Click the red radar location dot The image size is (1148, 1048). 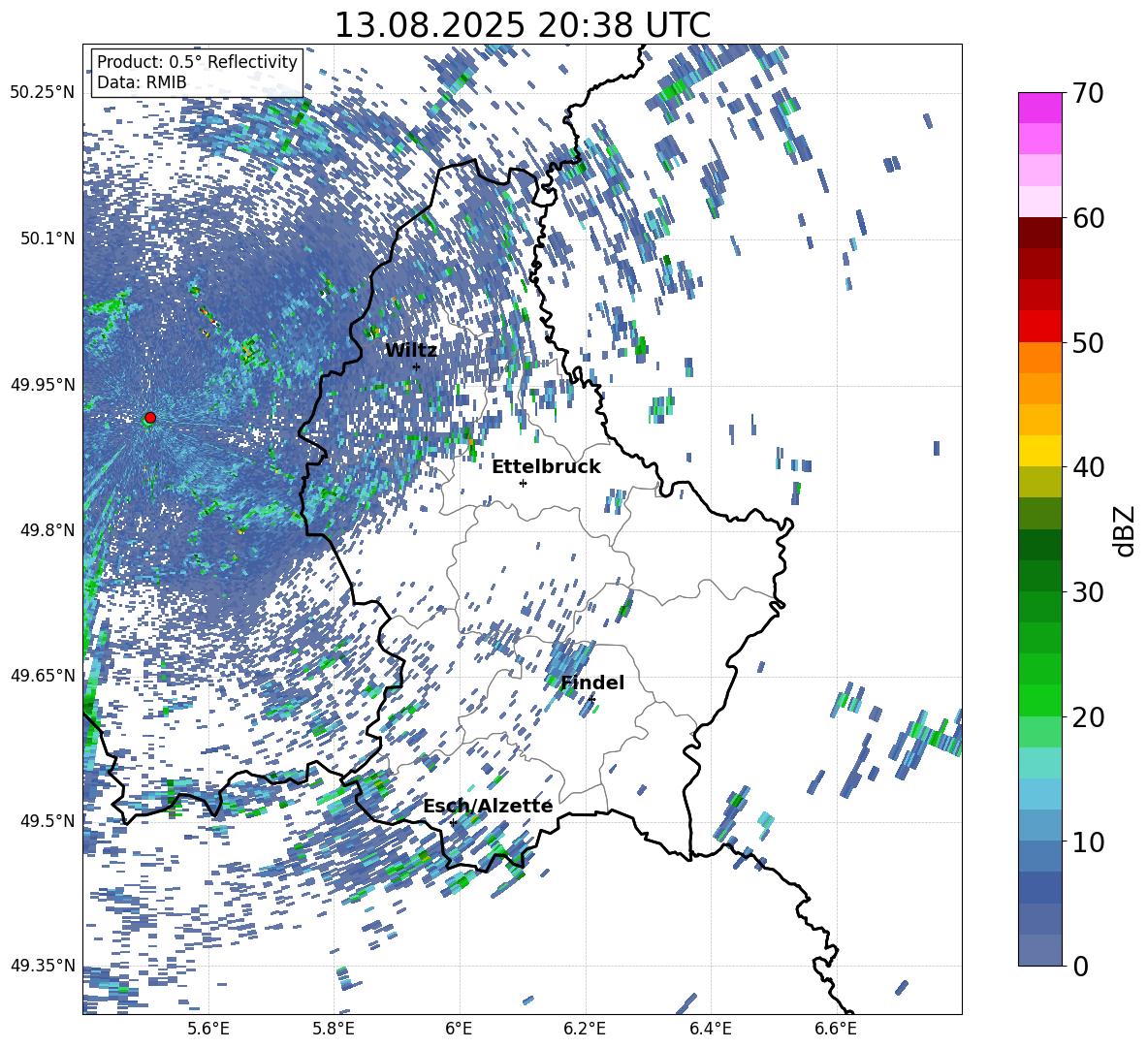150,418
